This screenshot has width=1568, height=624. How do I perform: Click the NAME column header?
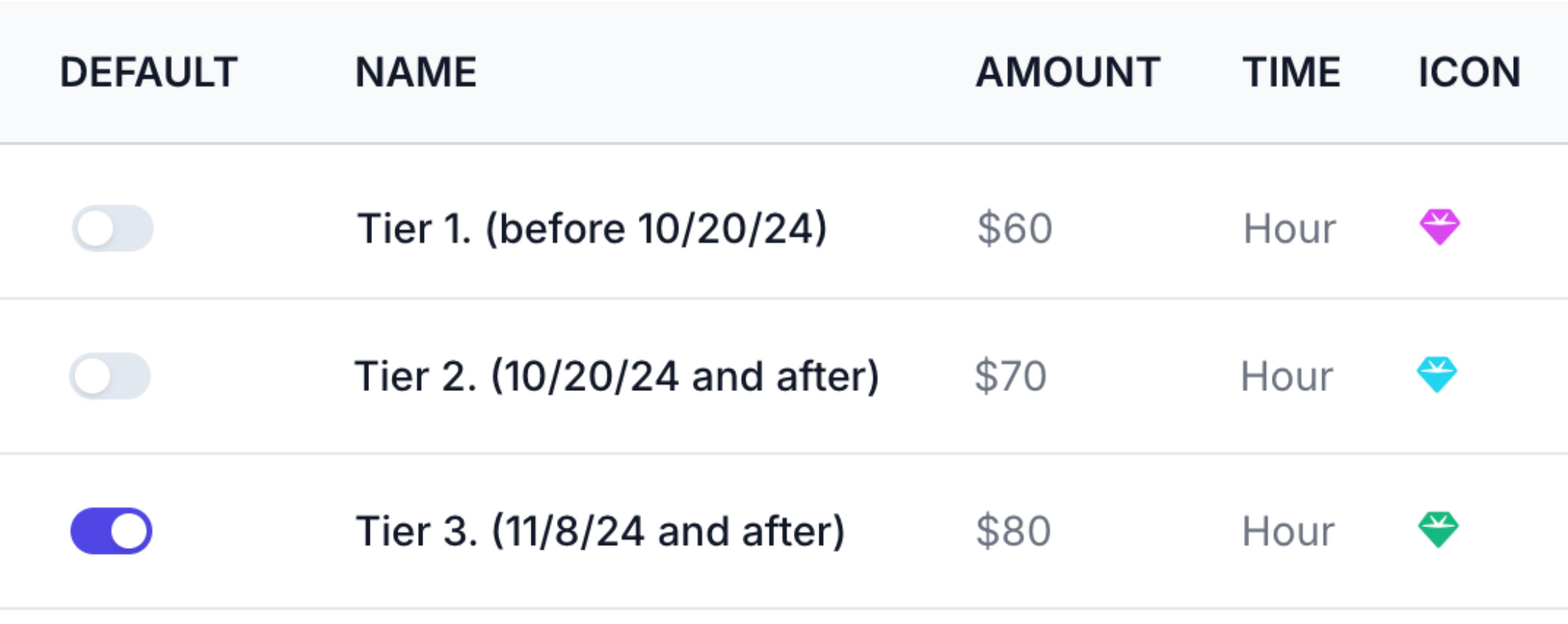tap(416, 72)
